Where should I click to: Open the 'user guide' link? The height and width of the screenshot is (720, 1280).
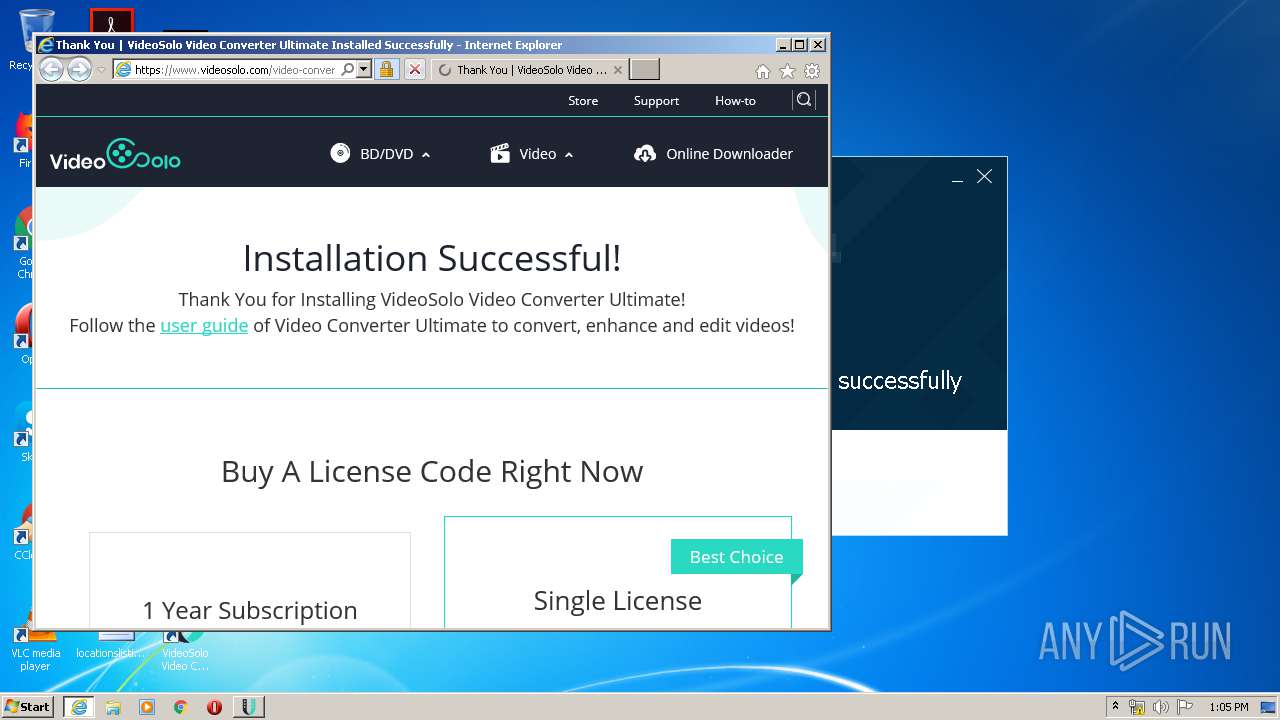204,325
